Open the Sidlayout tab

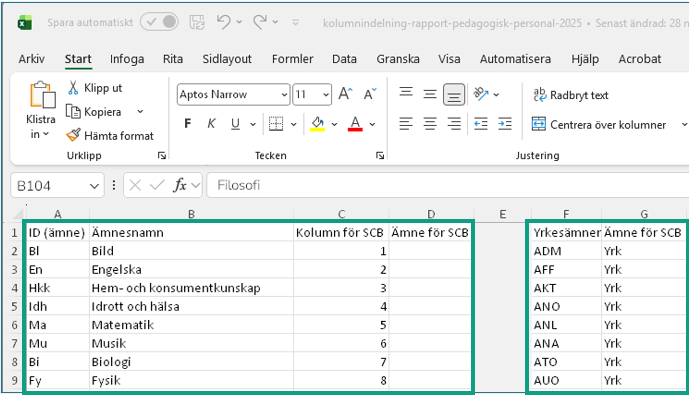[227, 59]
